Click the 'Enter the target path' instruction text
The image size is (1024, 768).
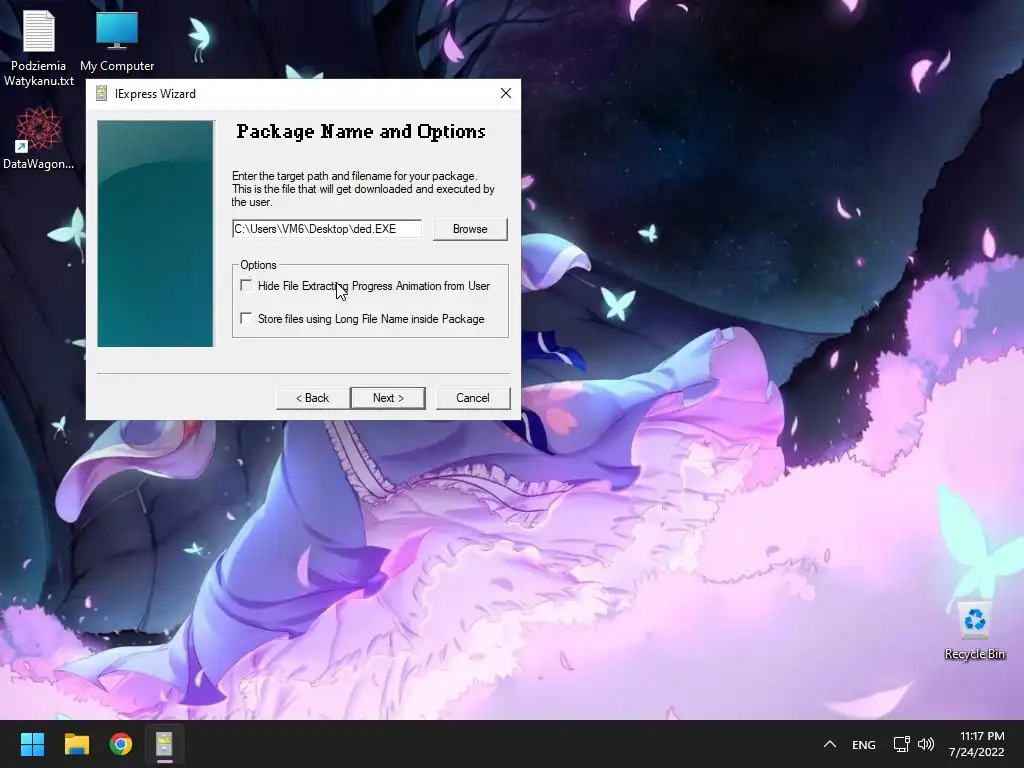pos(363,189)
